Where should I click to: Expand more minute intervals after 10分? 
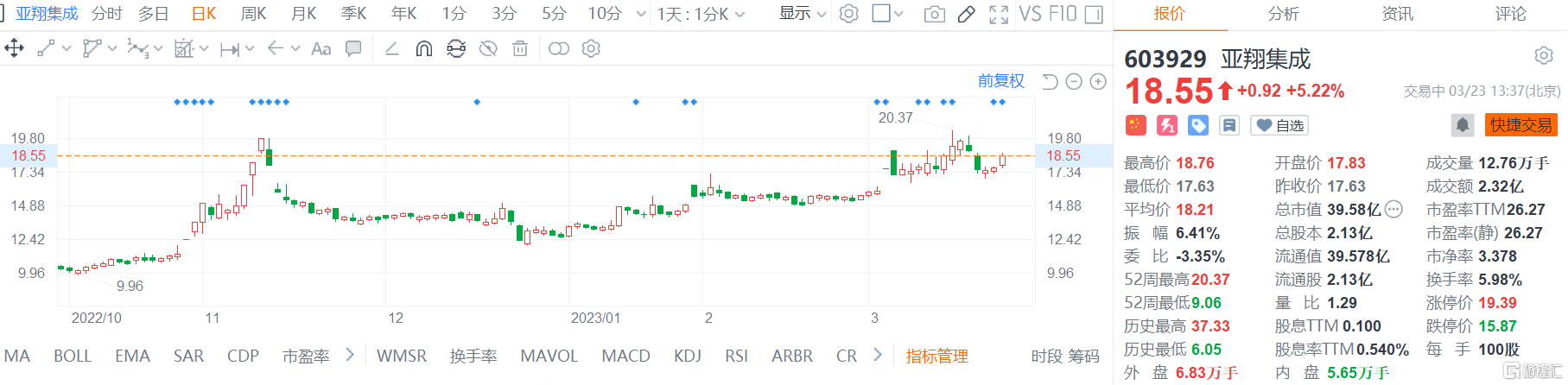coord(641,14)
